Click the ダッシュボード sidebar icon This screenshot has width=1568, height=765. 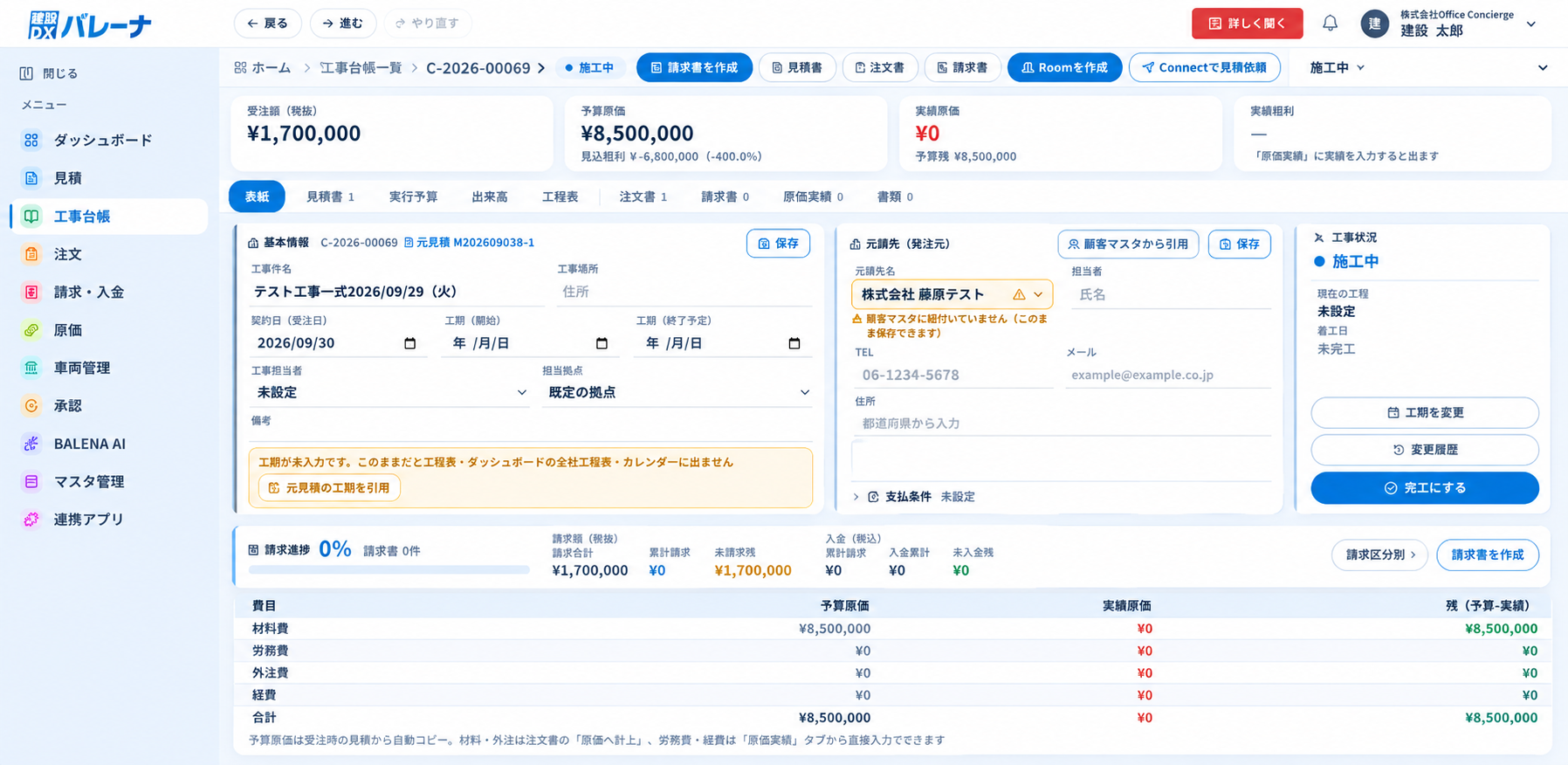coord(31,140)
